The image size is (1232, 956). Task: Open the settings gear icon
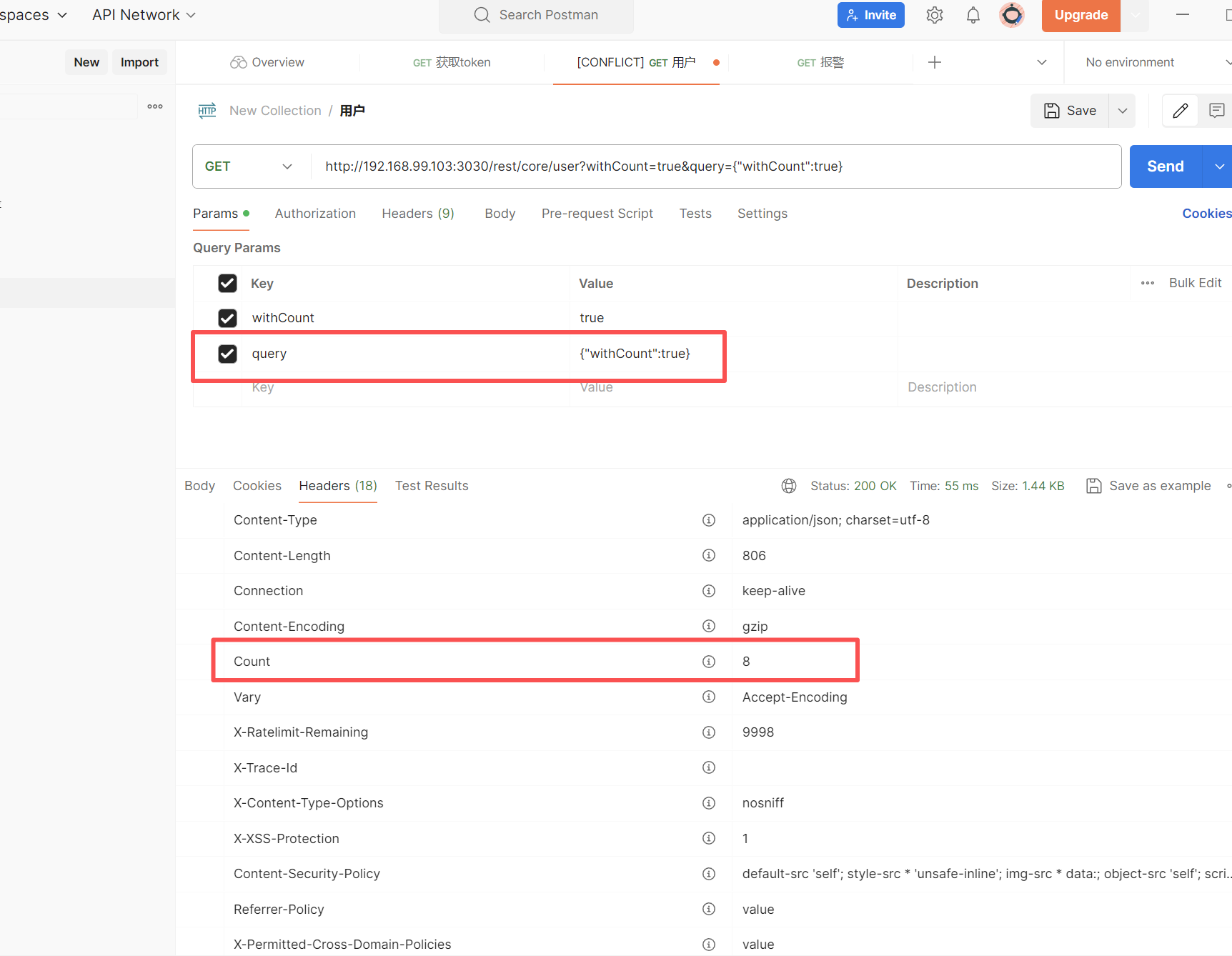point(934,15)
